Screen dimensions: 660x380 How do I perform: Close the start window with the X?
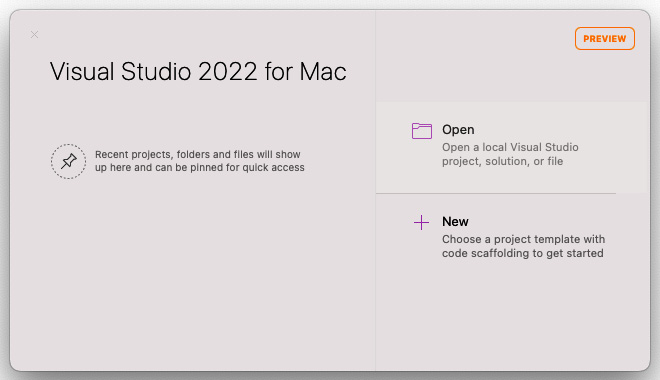(35, 35)
